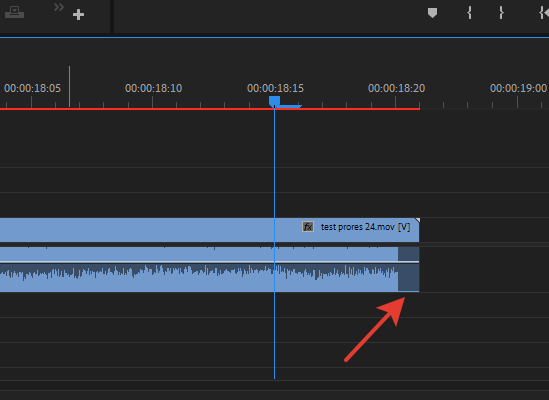The height and width of the screenshot is (400, 549).
Task: Click the ruler at 00:00:18:05
Action: click(32, 88)
